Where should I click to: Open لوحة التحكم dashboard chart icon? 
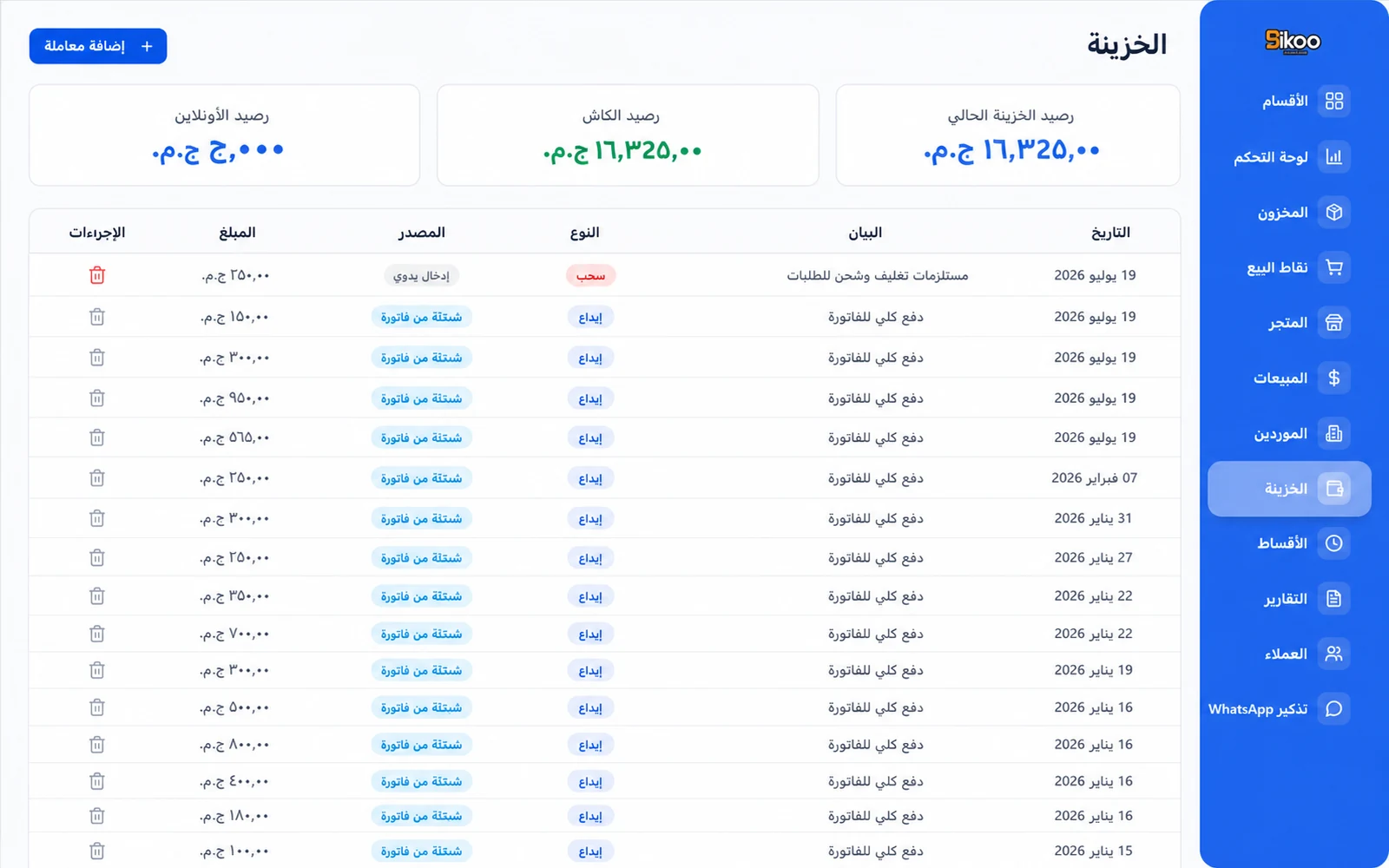[x=1333, y=157]
